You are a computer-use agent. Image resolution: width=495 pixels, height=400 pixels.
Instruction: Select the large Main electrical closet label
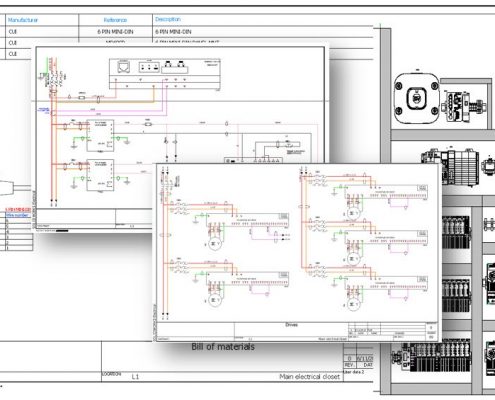pos(309,377)
